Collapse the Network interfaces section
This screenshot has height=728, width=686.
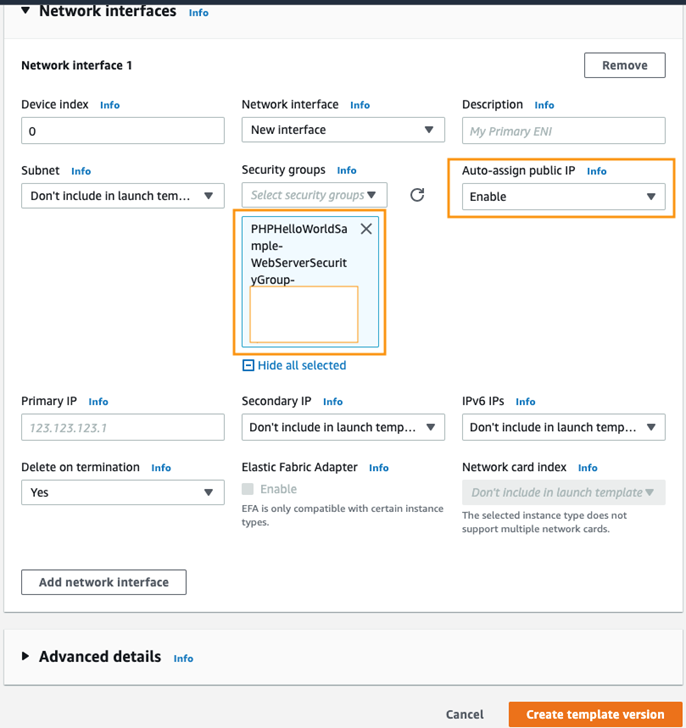coord(25,11)
